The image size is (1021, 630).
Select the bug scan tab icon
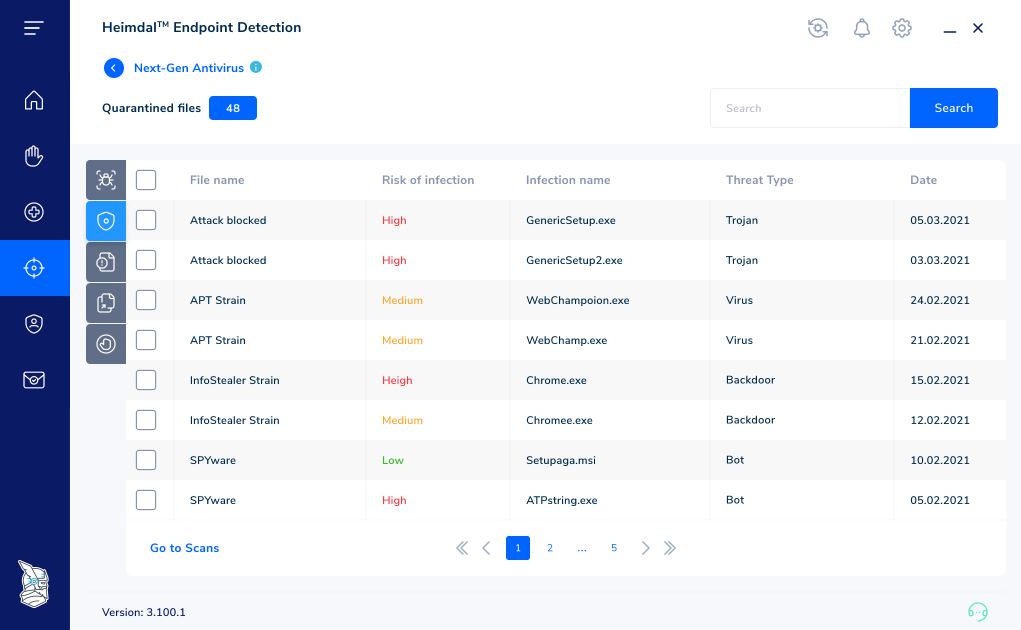click(x=106, y=180)
